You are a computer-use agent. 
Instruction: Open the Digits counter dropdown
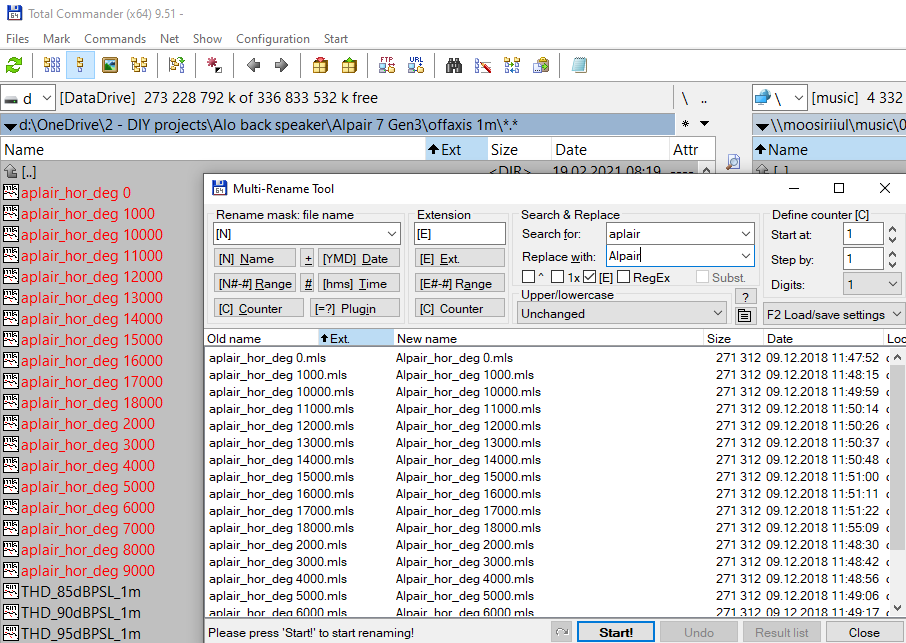tap(870, 284)
